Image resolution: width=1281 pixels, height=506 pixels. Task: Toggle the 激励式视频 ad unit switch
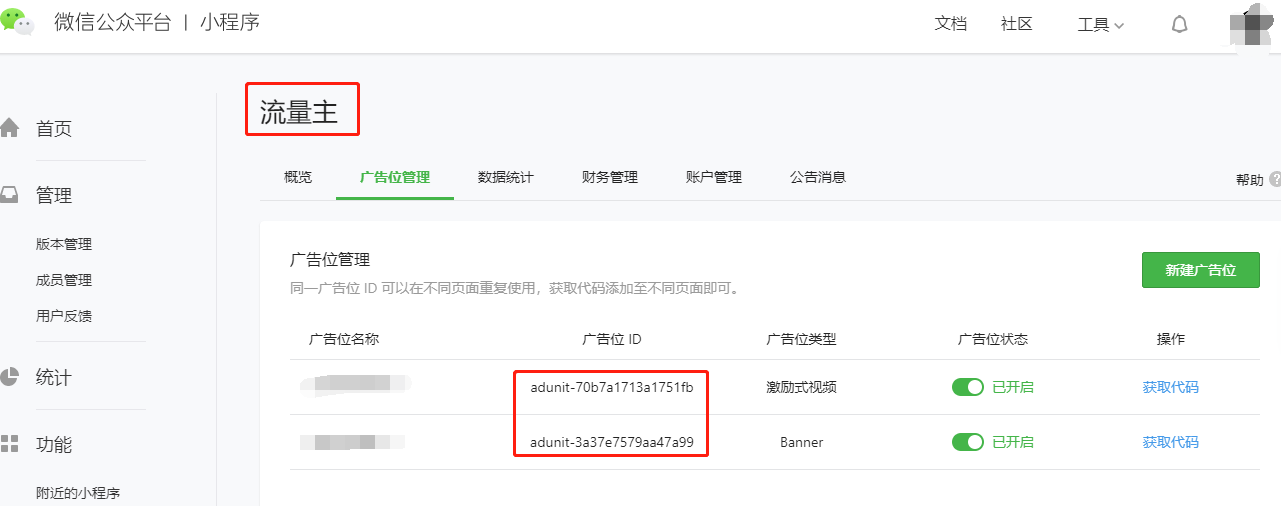pyautogui.click(x=968, y=387)
